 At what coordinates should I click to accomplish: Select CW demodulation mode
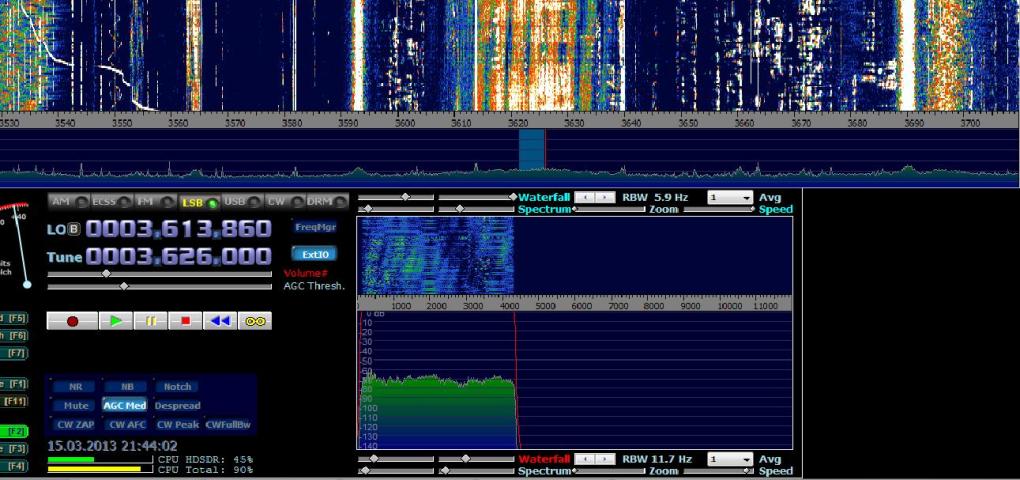click(x=278, y=201)
